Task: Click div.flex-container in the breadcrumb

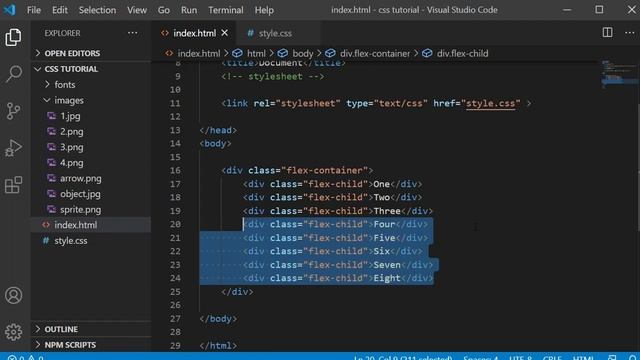Action: click(x=375, y=53)
